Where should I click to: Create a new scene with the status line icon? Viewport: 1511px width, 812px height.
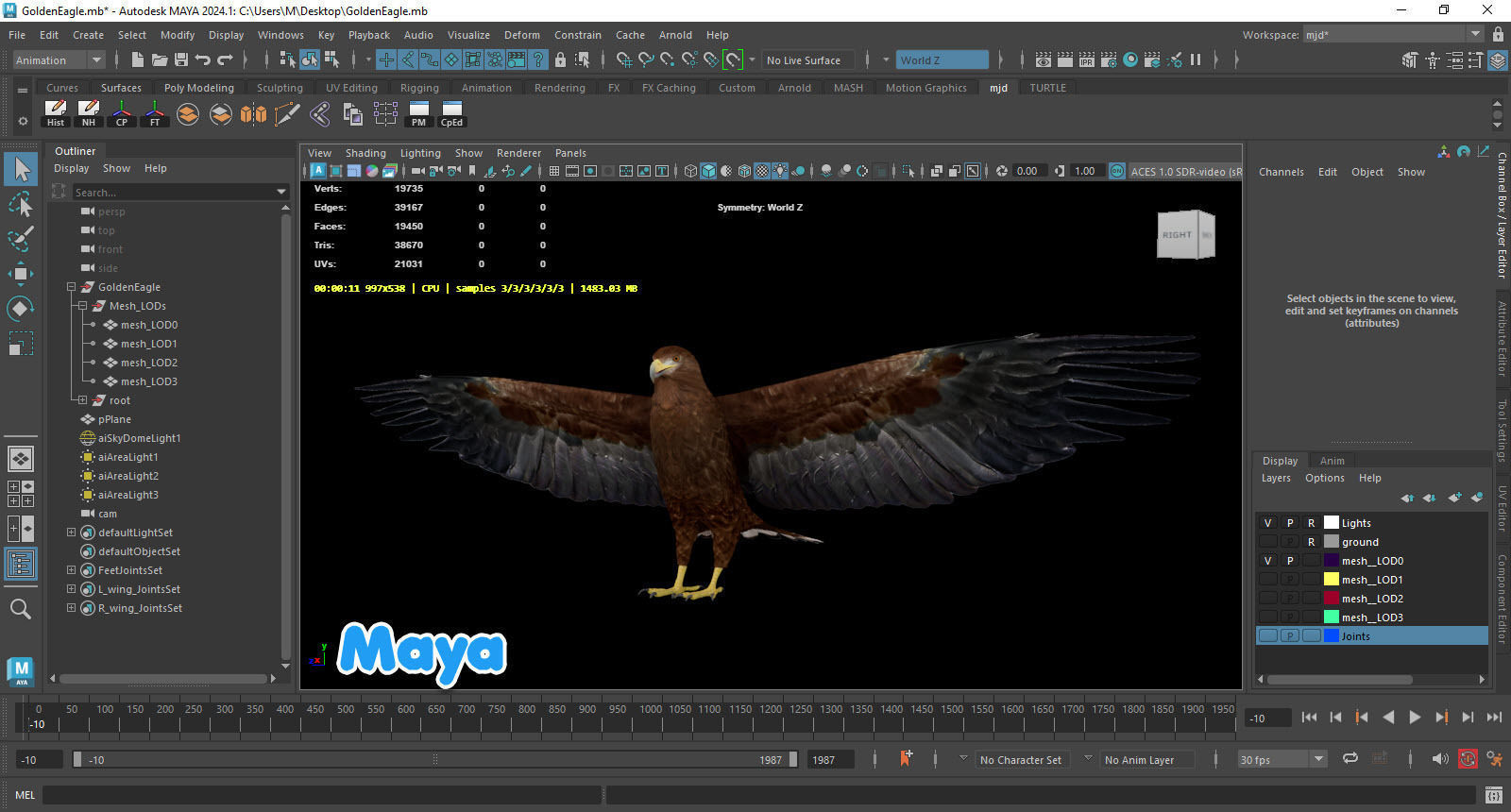click(138, 59)
